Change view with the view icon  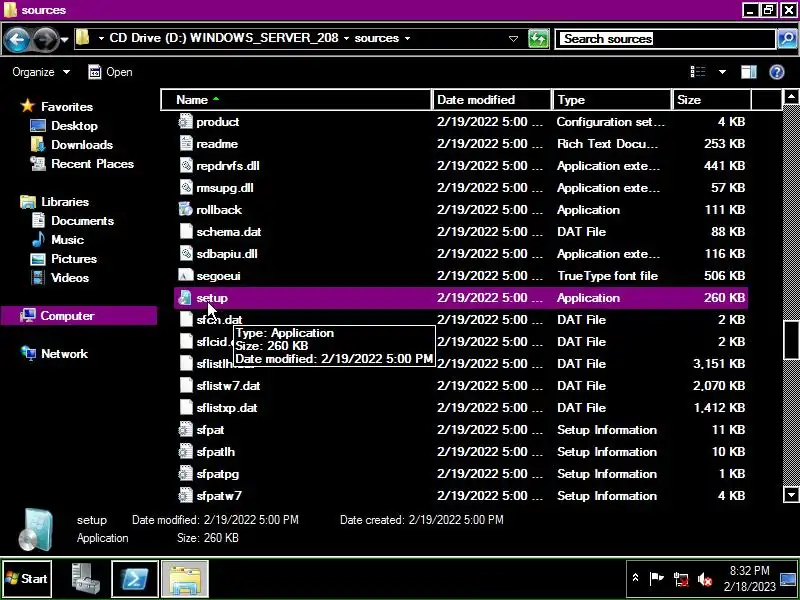click(x=697, y=72)
